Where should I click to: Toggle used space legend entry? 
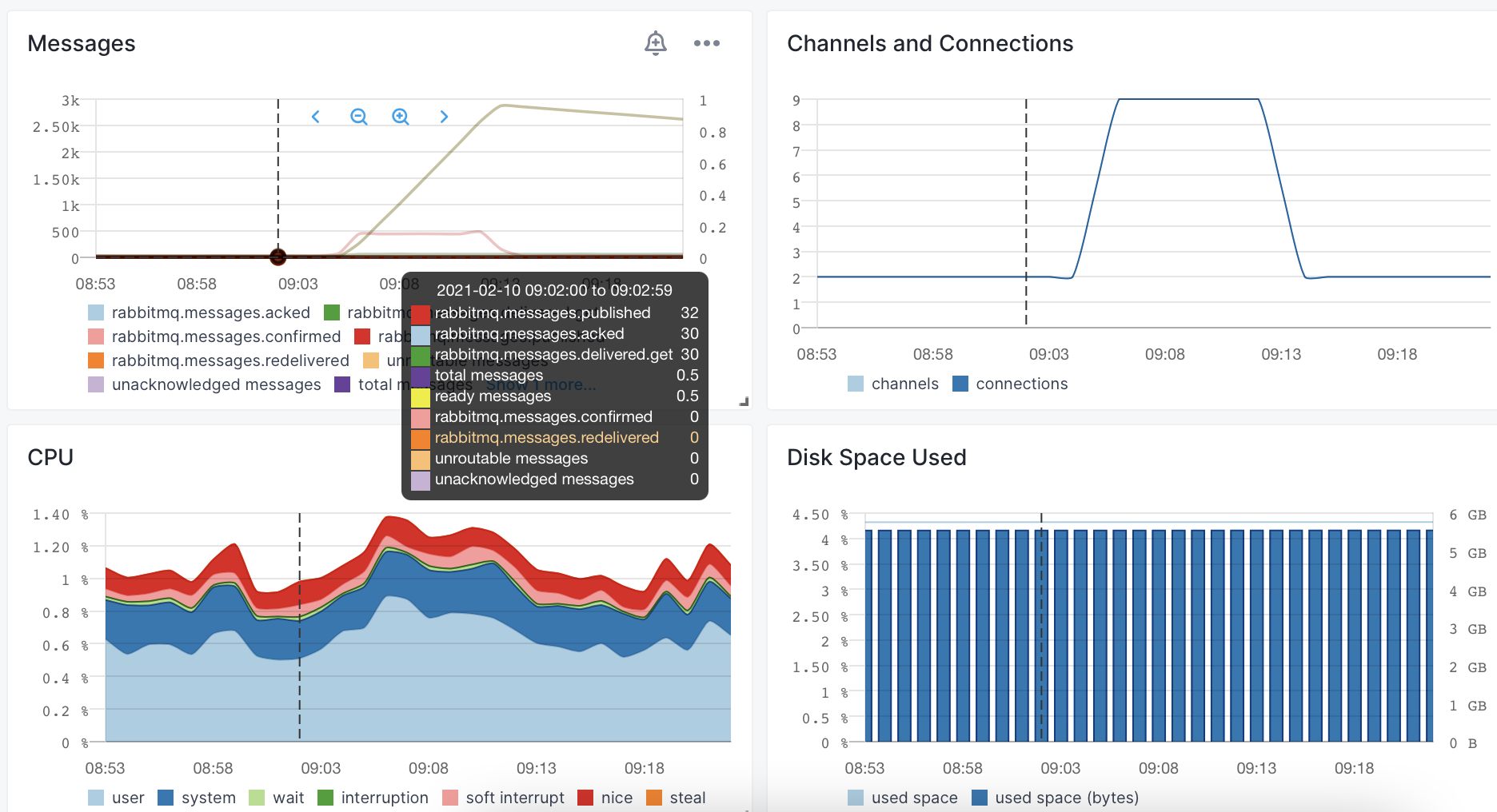pyautogui.click(x=903, y=798)
